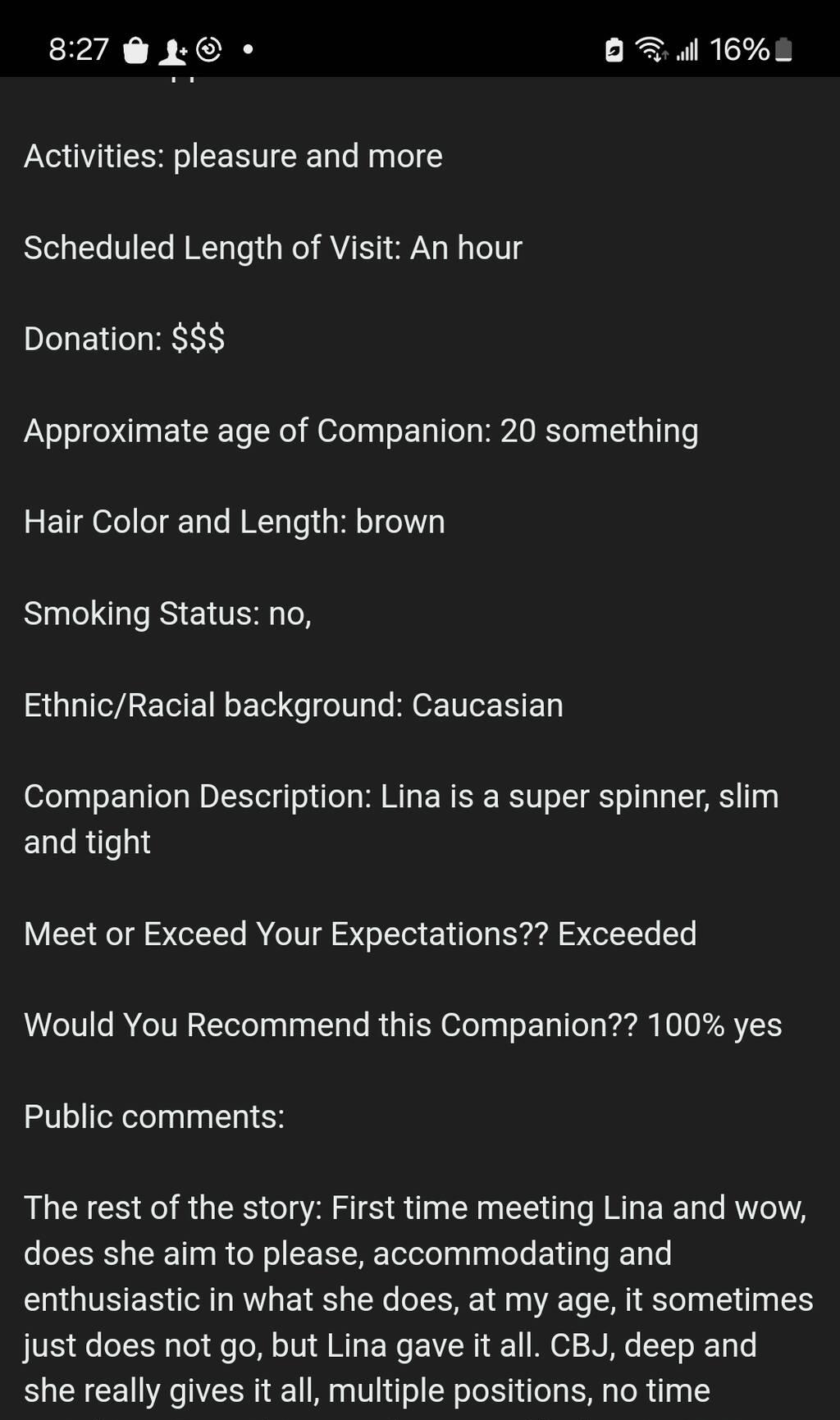The height and width of the screenshot is (1420, 840).
Task: Tap the 'Donation: $$$' line
Action: (x=124, y=339)
